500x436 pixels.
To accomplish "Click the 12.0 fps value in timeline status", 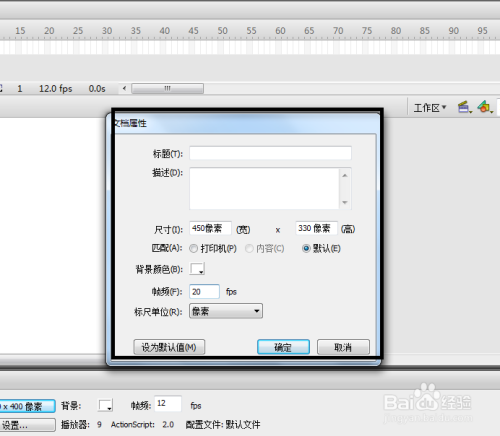I will pyautogui.click(x=56, y=89).
